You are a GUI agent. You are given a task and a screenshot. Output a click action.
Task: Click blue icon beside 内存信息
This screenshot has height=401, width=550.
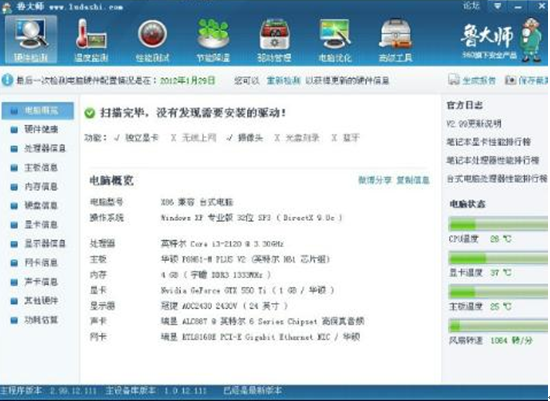point(14,187)
